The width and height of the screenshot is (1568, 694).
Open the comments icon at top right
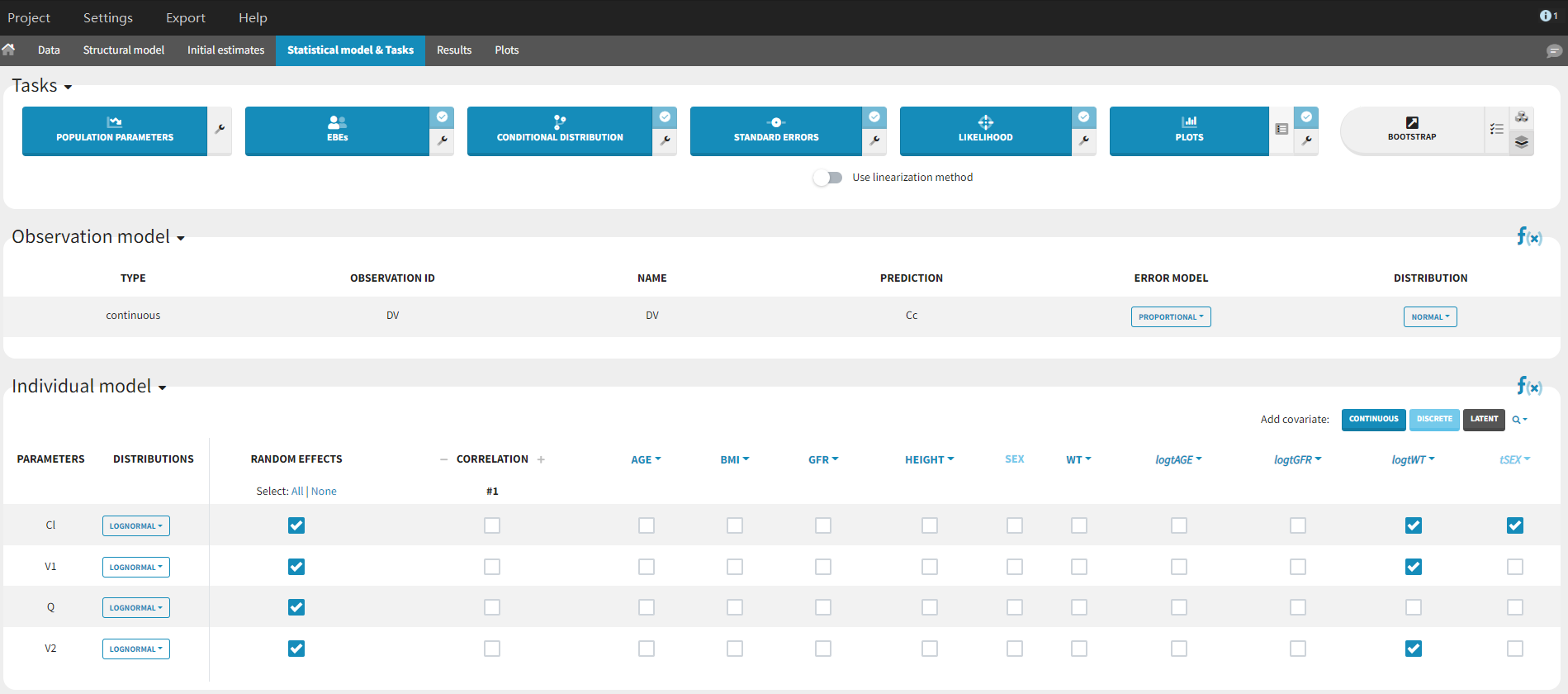[1554, 51]
